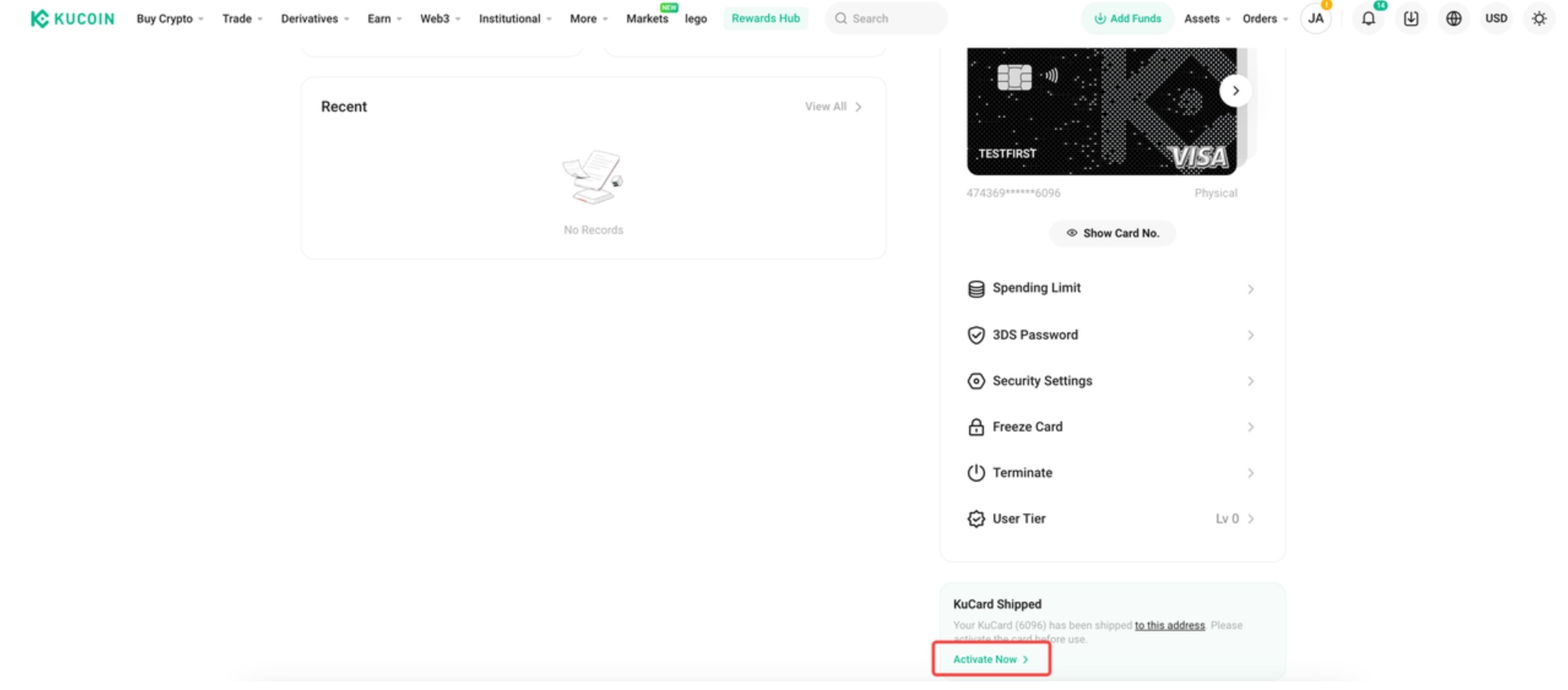Expand the Buy Crypto dropdown menu
This screenshot has width=1568, height=690.
click(169, 18)
